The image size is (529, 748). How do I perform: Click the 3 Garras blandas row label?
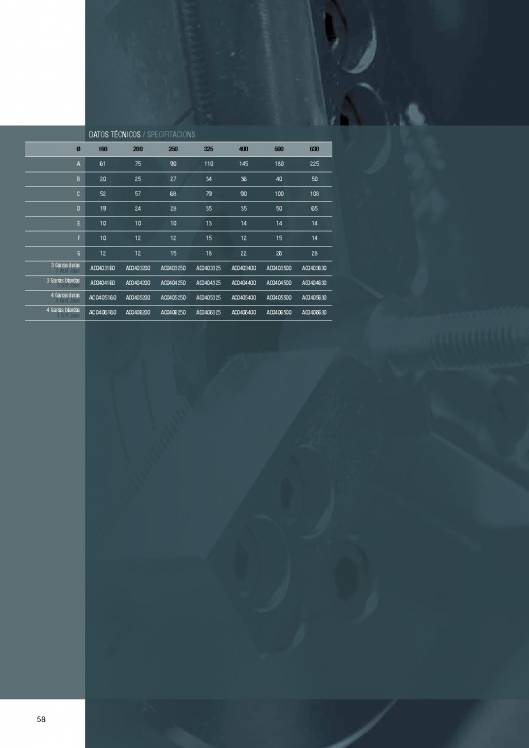coord(63,280)
